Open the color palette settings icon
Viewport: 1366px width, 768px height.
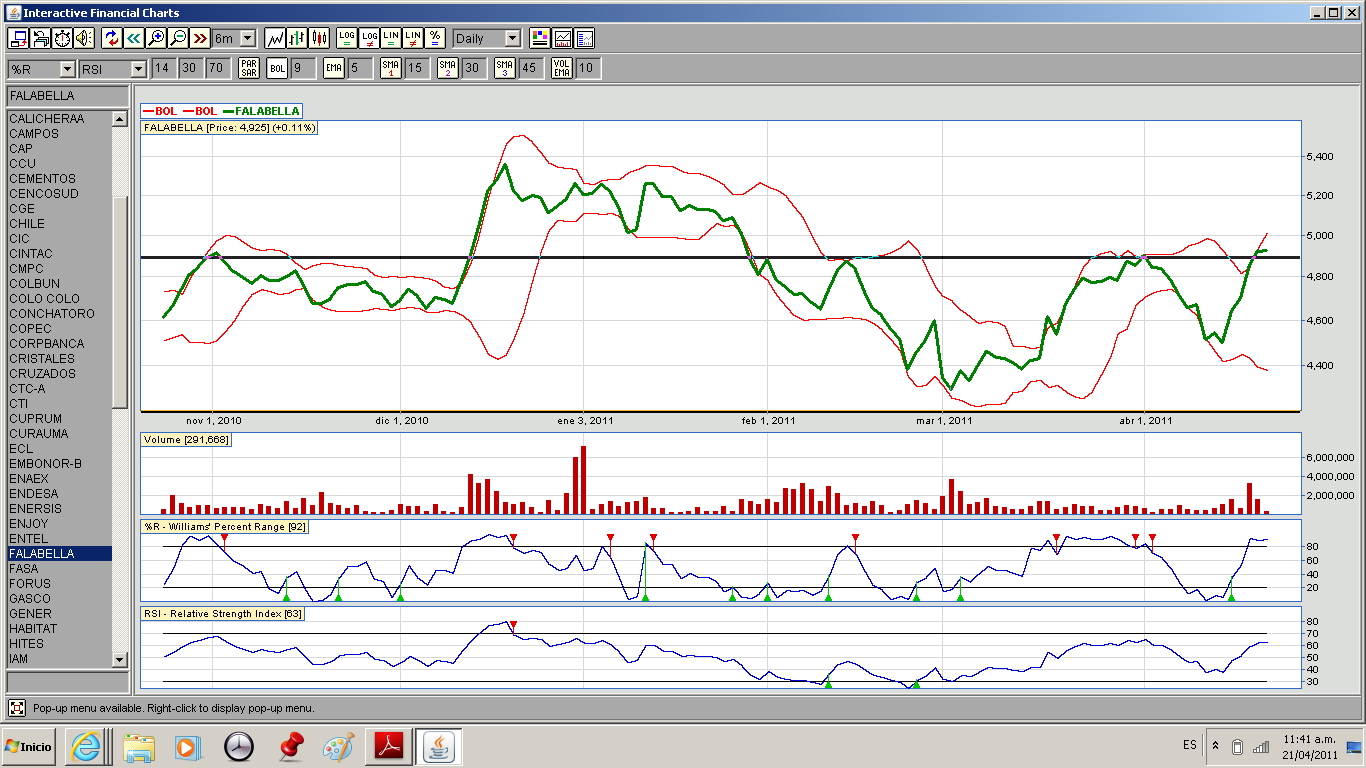[x=540, y=38]
